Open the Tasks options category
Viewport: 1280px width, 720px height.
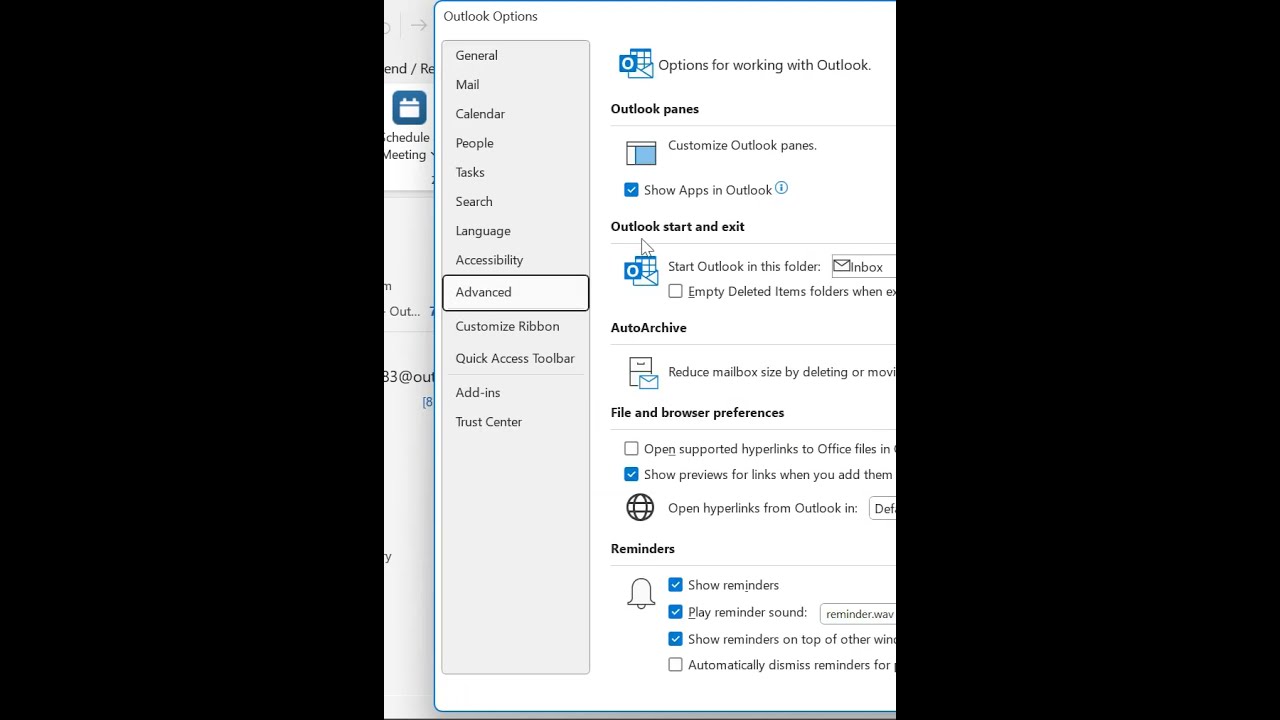tap(516, 172)
